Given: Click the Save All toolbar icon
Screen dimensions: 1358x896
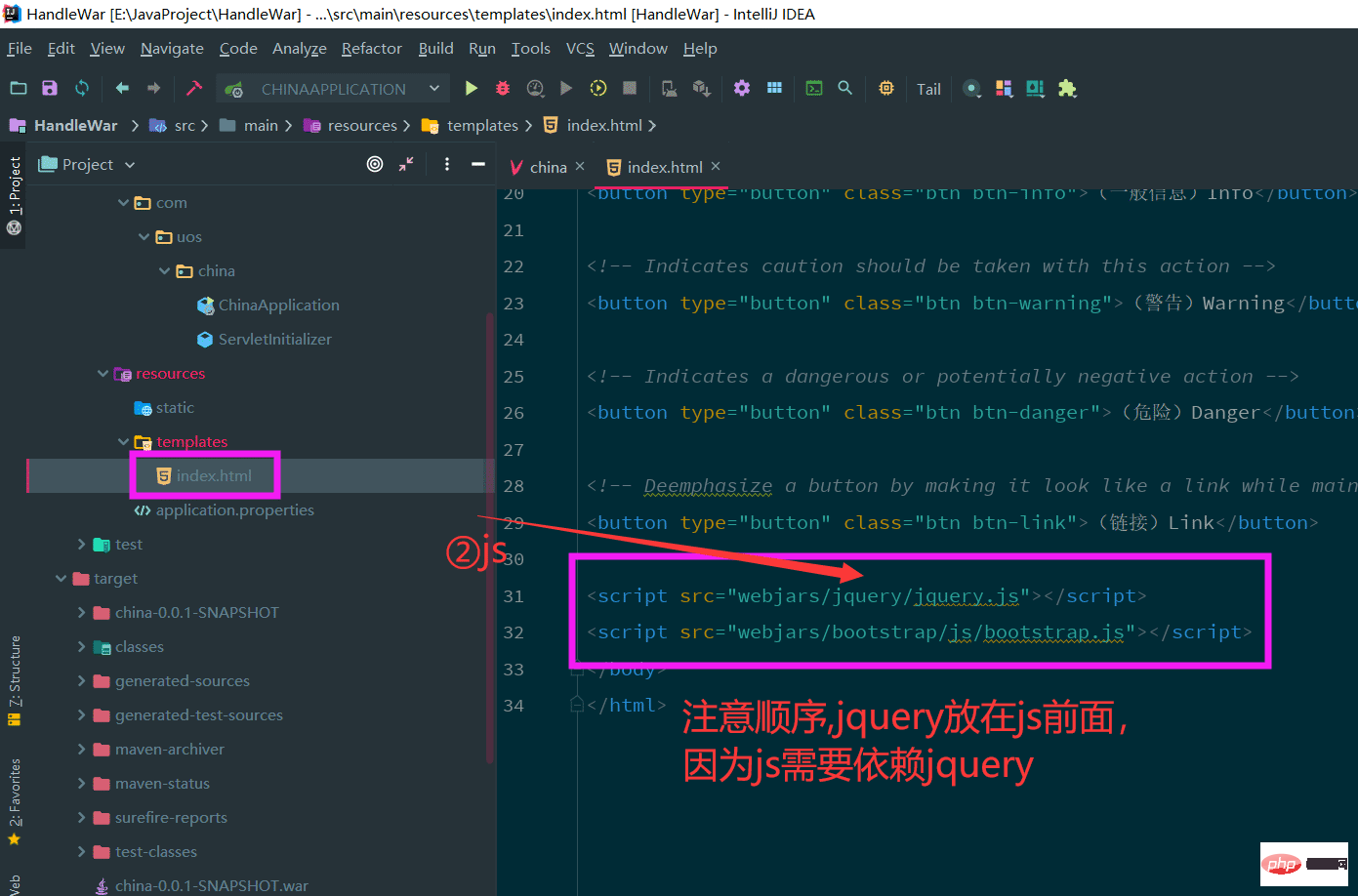Looking at the screenshot, I should point(50,88).
